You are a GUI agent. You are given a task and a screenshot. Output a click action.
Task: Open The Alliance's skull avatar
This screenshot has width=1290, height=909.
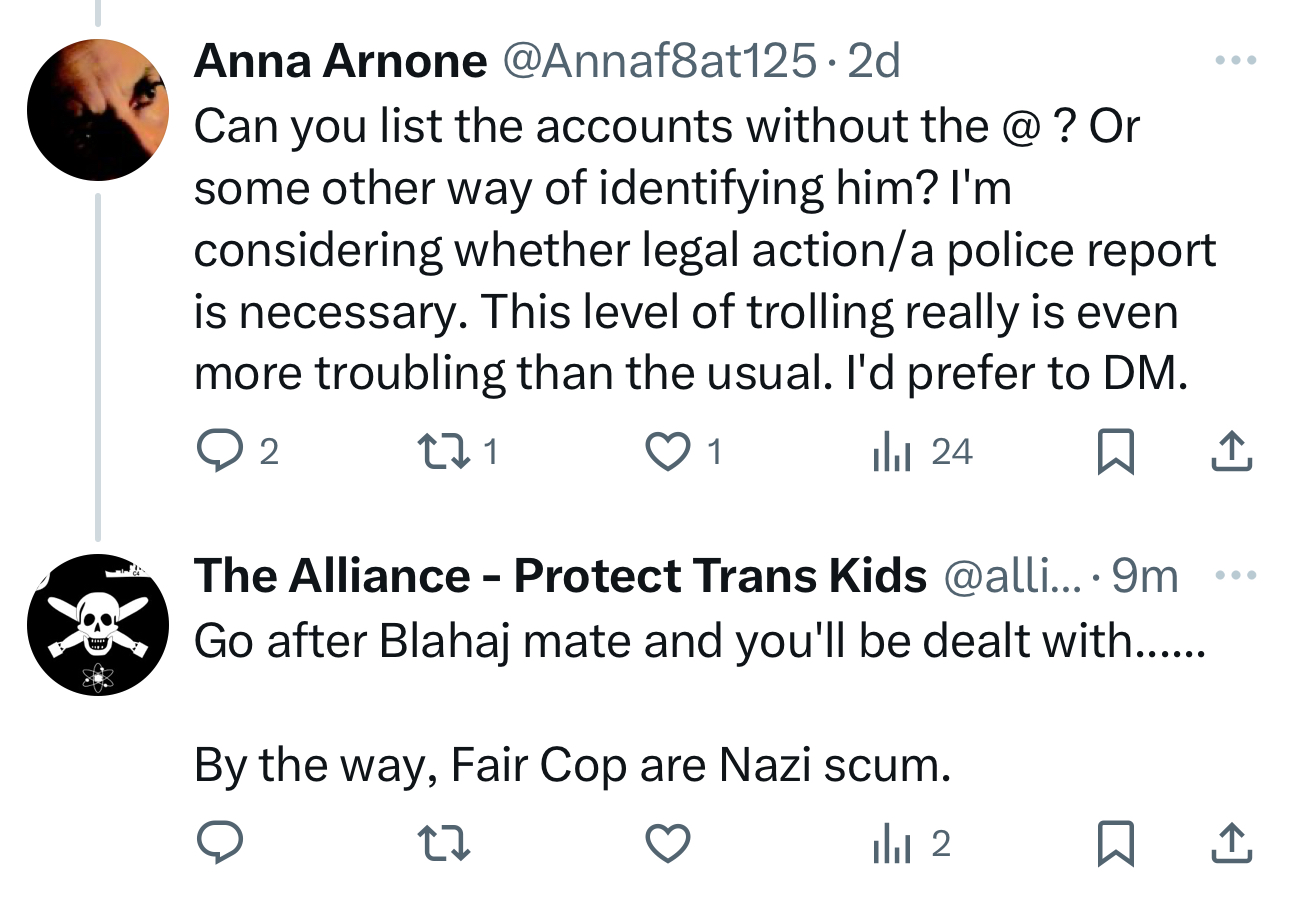97,625
